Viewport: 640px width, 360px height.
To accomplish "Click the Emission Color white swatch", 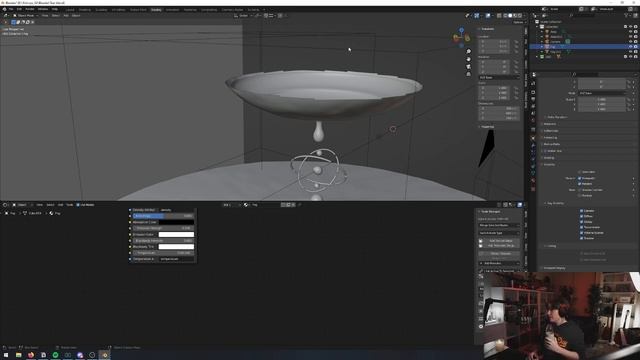I will click(176, 234).
